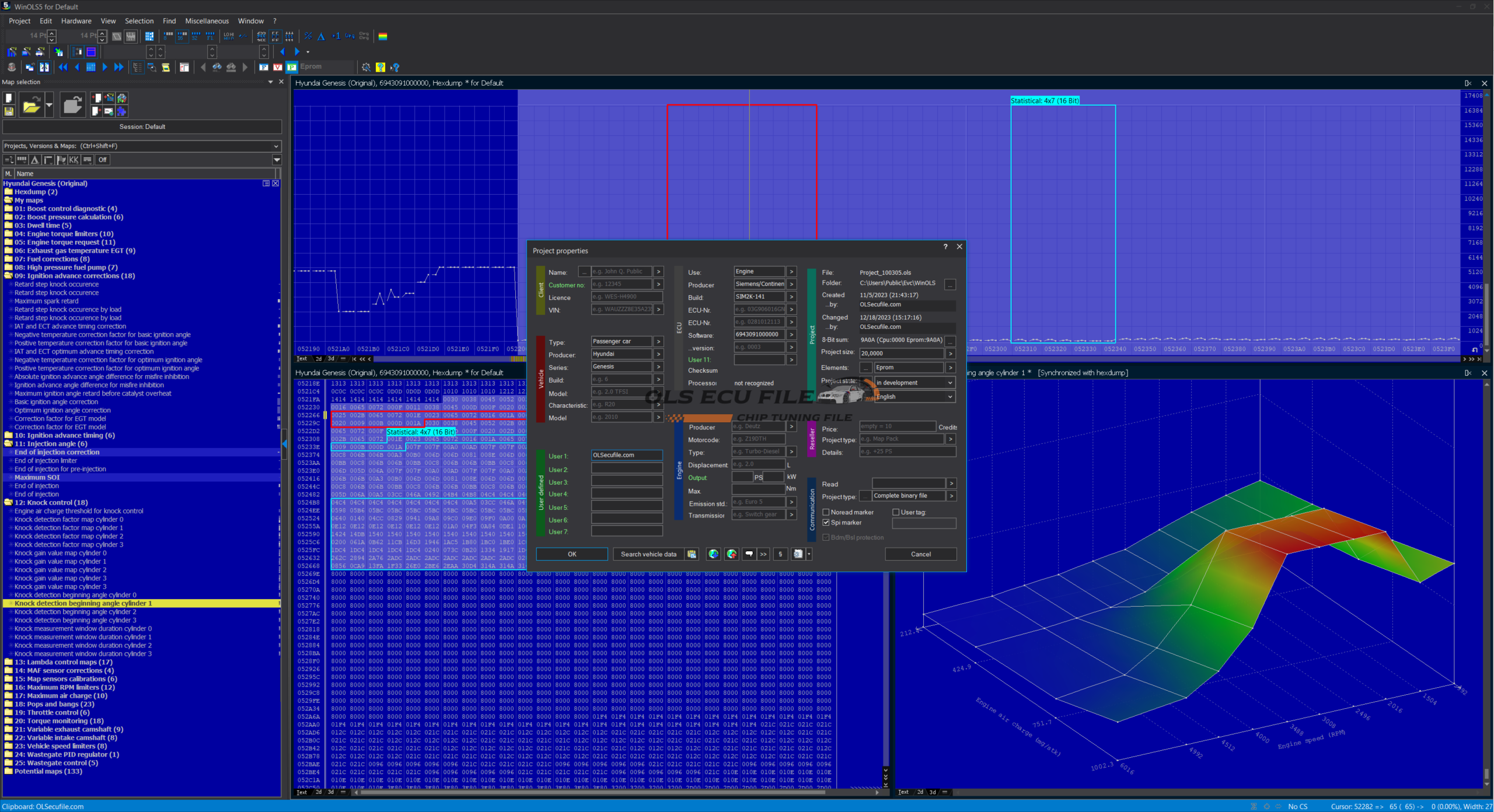Click the delta difference display icon
1494x812 pixels.
[x=321, y=36]
